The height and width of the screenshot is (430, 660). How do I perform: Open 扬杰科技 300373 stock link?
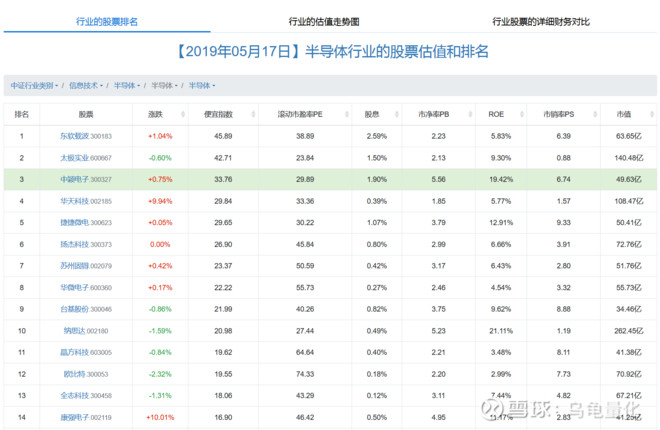(x=86, y=244)
